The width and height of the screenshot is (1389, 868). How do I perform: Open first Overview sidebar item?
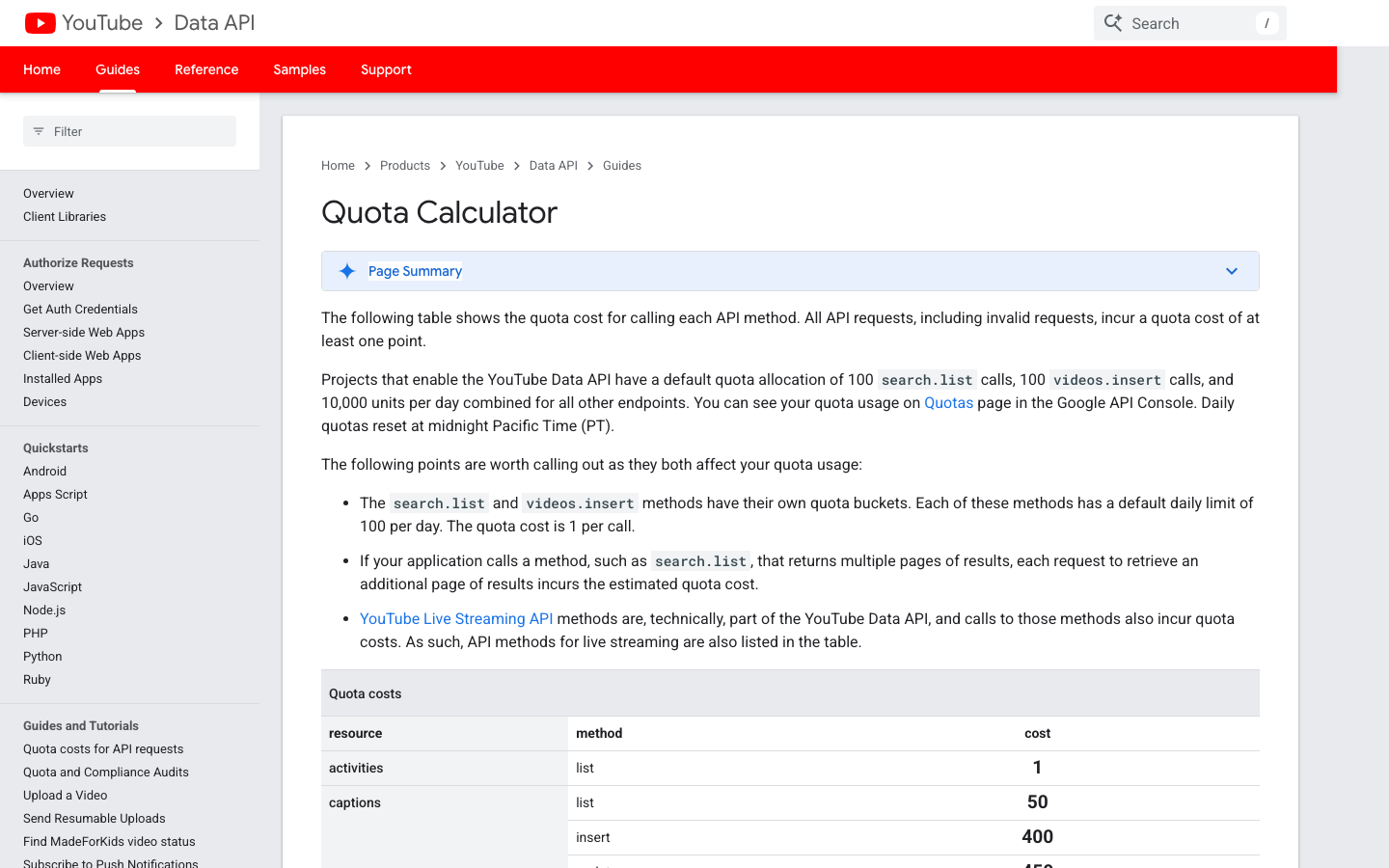(x=48, y=194)
